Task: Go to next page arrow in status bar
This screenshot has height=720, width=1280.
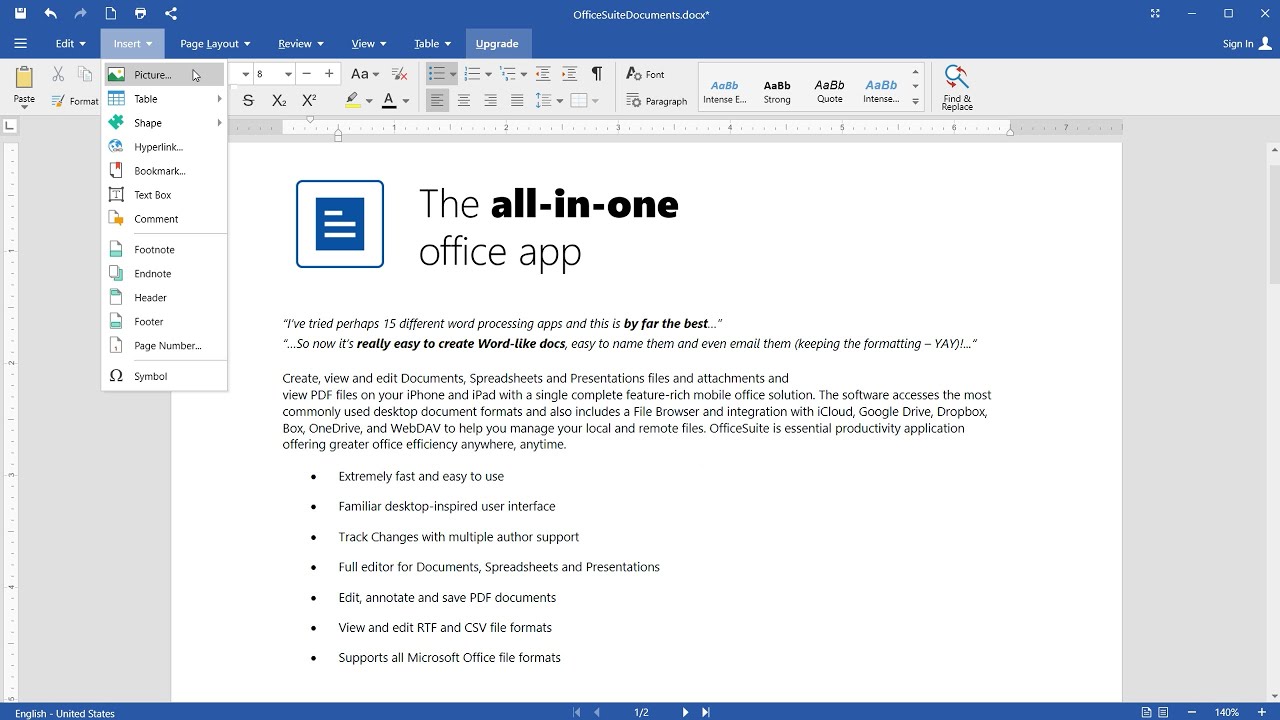Action: pyautogui.click(x=685, y=712)
